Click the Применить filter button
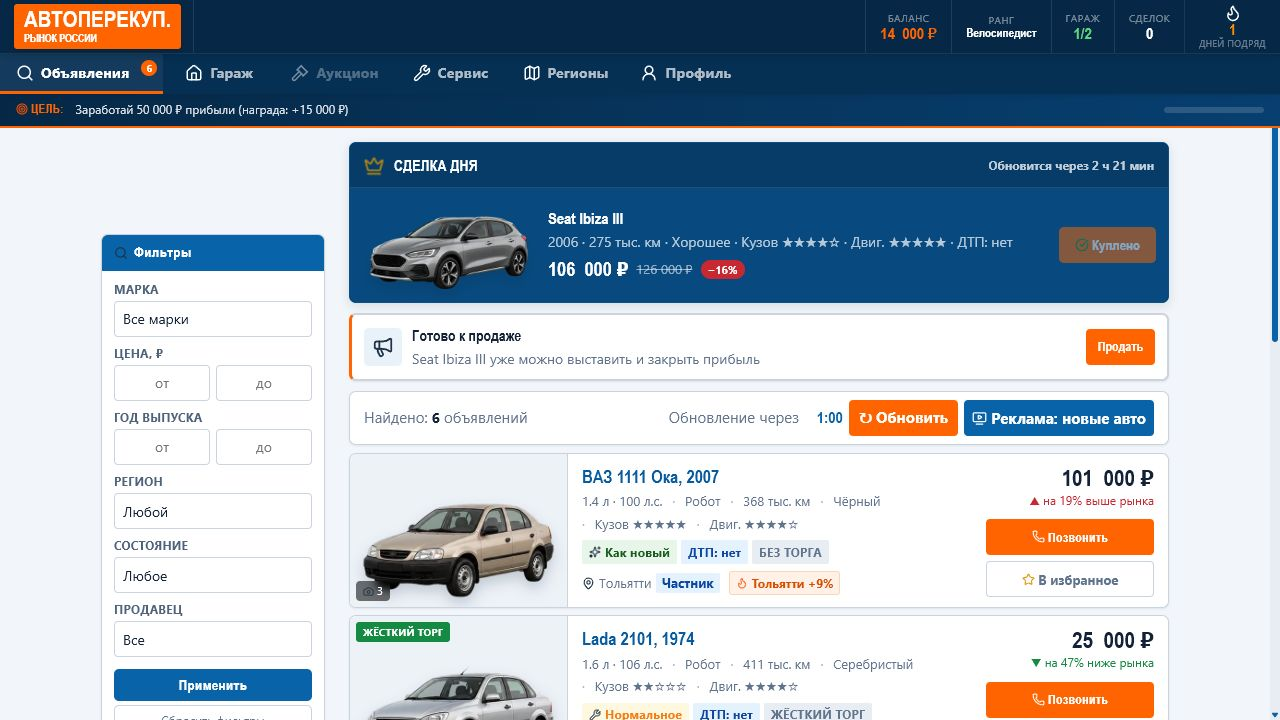This screenshot has width=1280, height=720. [213, 686]
